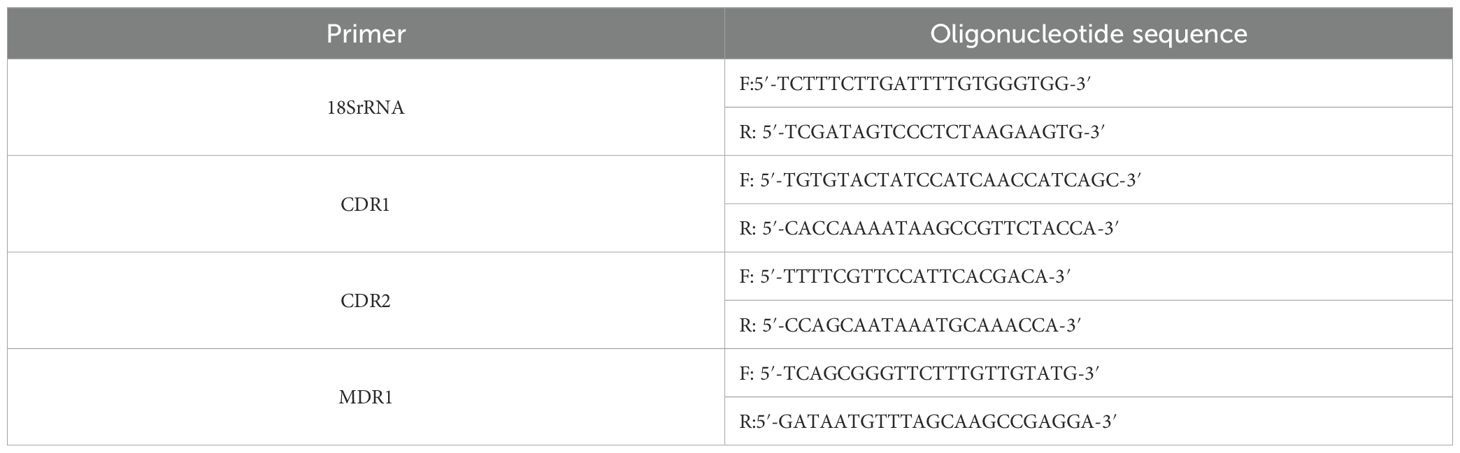Click the Primer column header
Viewport: 1460px width, 453px height.
(x=367, y=33)
